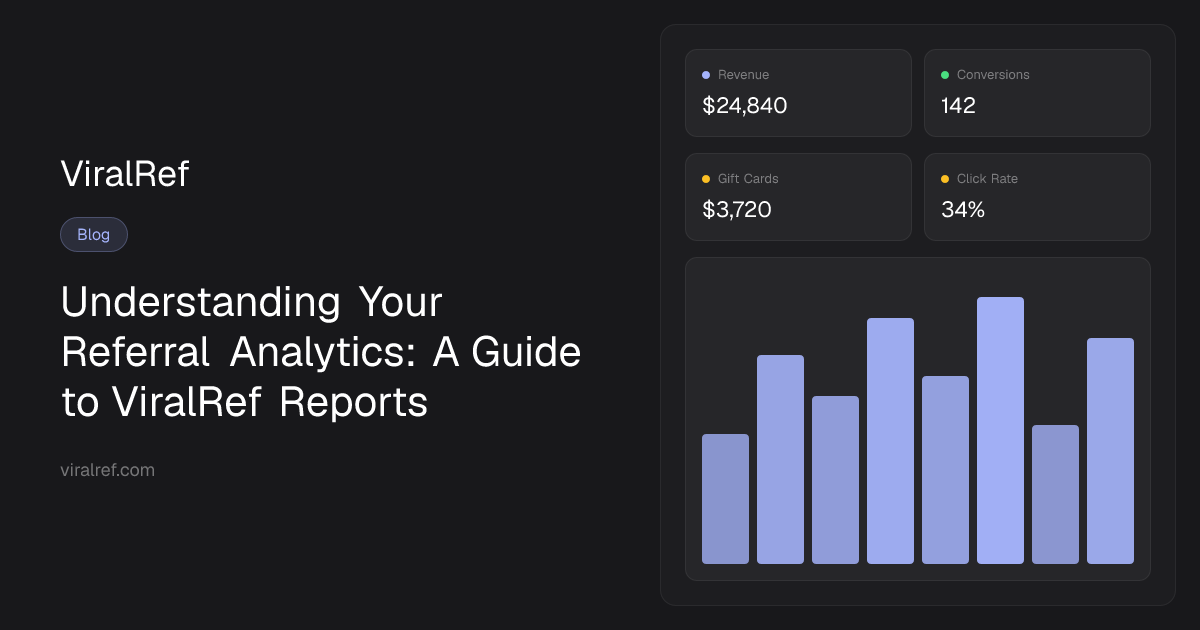
Task: Open the Revenue stat card
Action: point(798,93)
